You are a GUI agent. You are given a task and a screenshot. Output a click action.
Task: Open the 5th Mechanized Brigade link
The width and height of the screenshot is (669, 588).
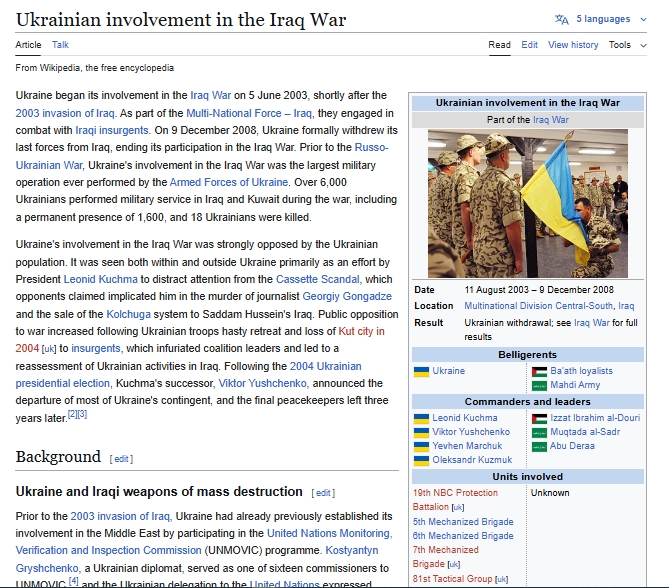[x=463, y=522]
